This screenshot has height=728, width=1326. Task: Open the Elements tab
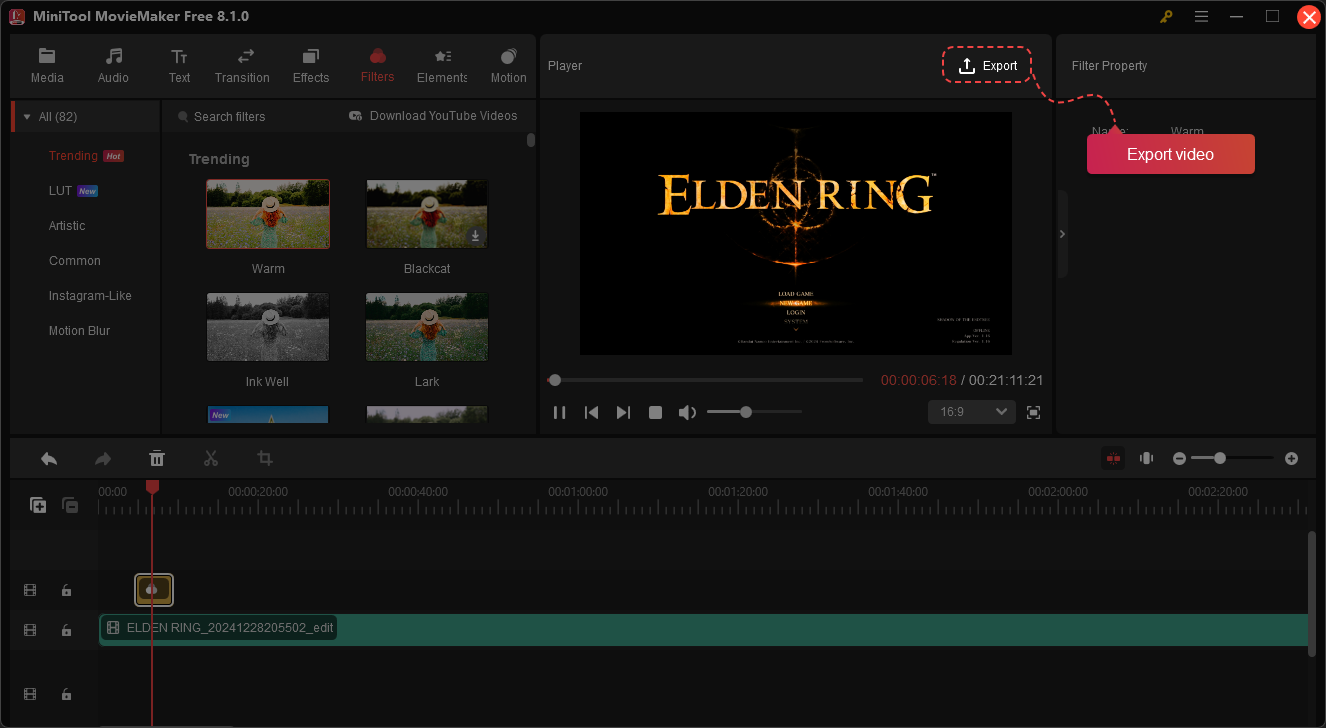(442, 66)
